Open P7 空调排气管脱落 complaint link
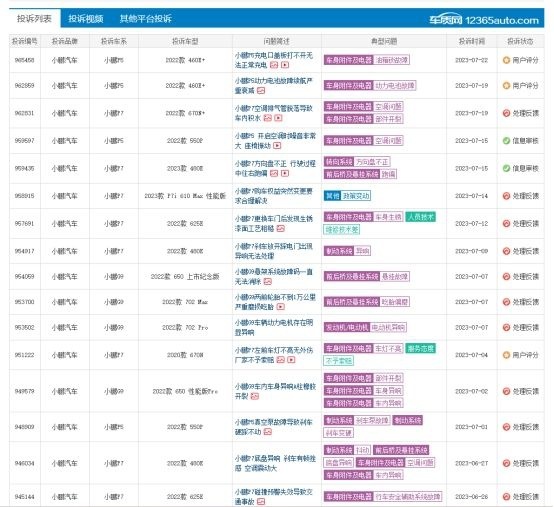This screenshot has width=554, height=507. tap(274, 113)
